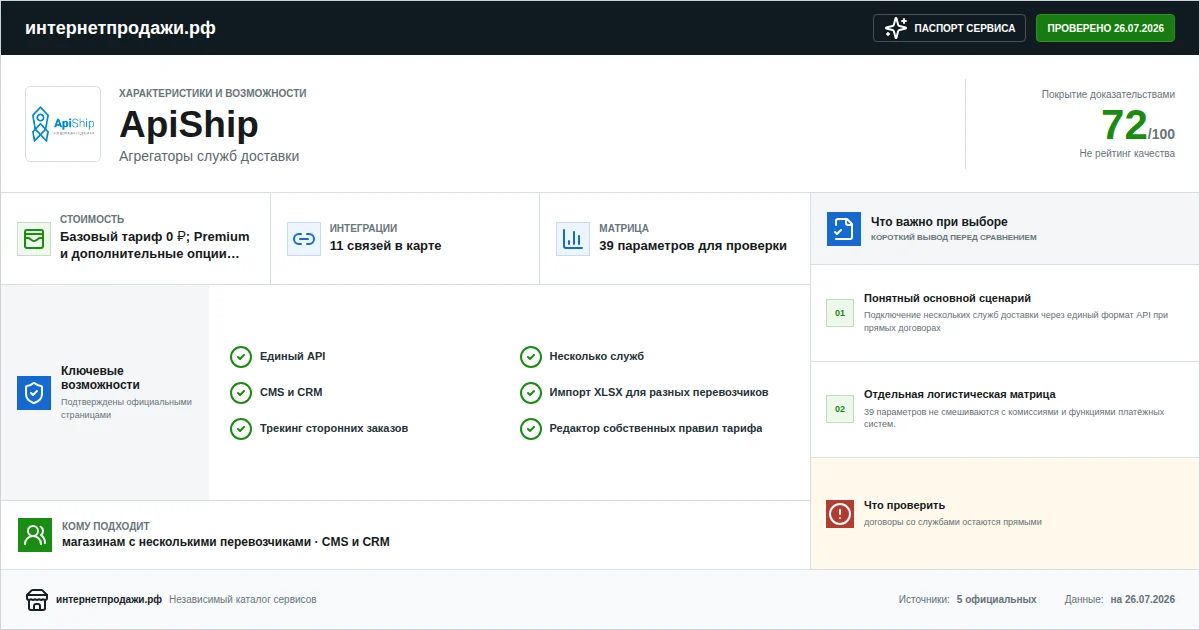Click the store icon in the footer

click(x=37, y=600)
